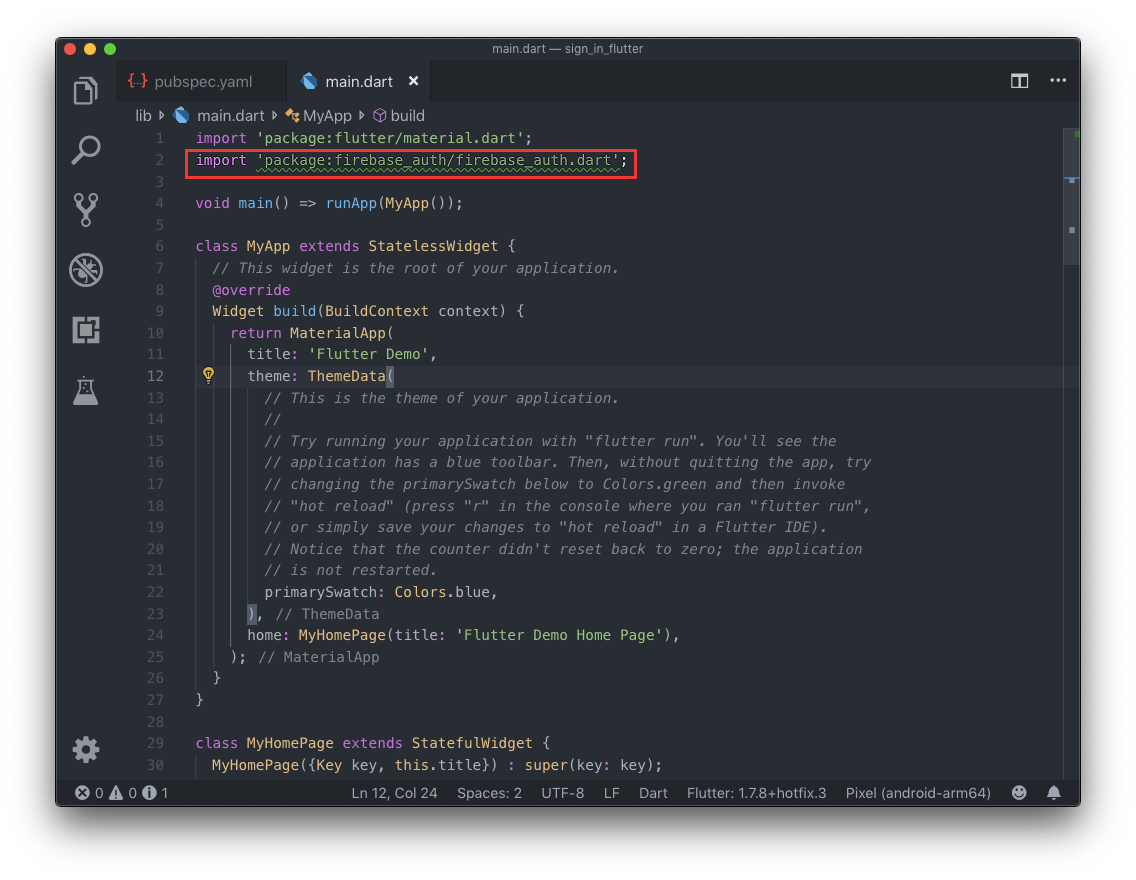
Task: Click build in the breadcrumb
Action: click(407, 116)
